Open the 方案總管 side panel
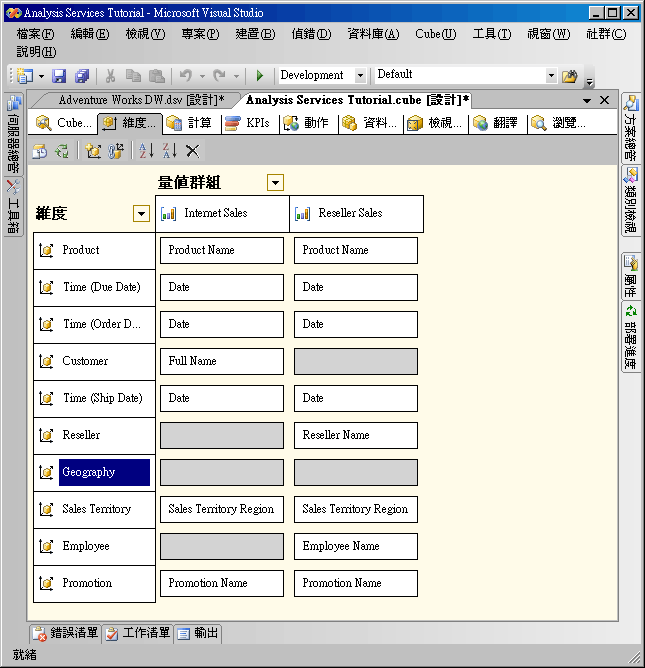The width and height of the screenshot is (645, 668). [631, 128]
